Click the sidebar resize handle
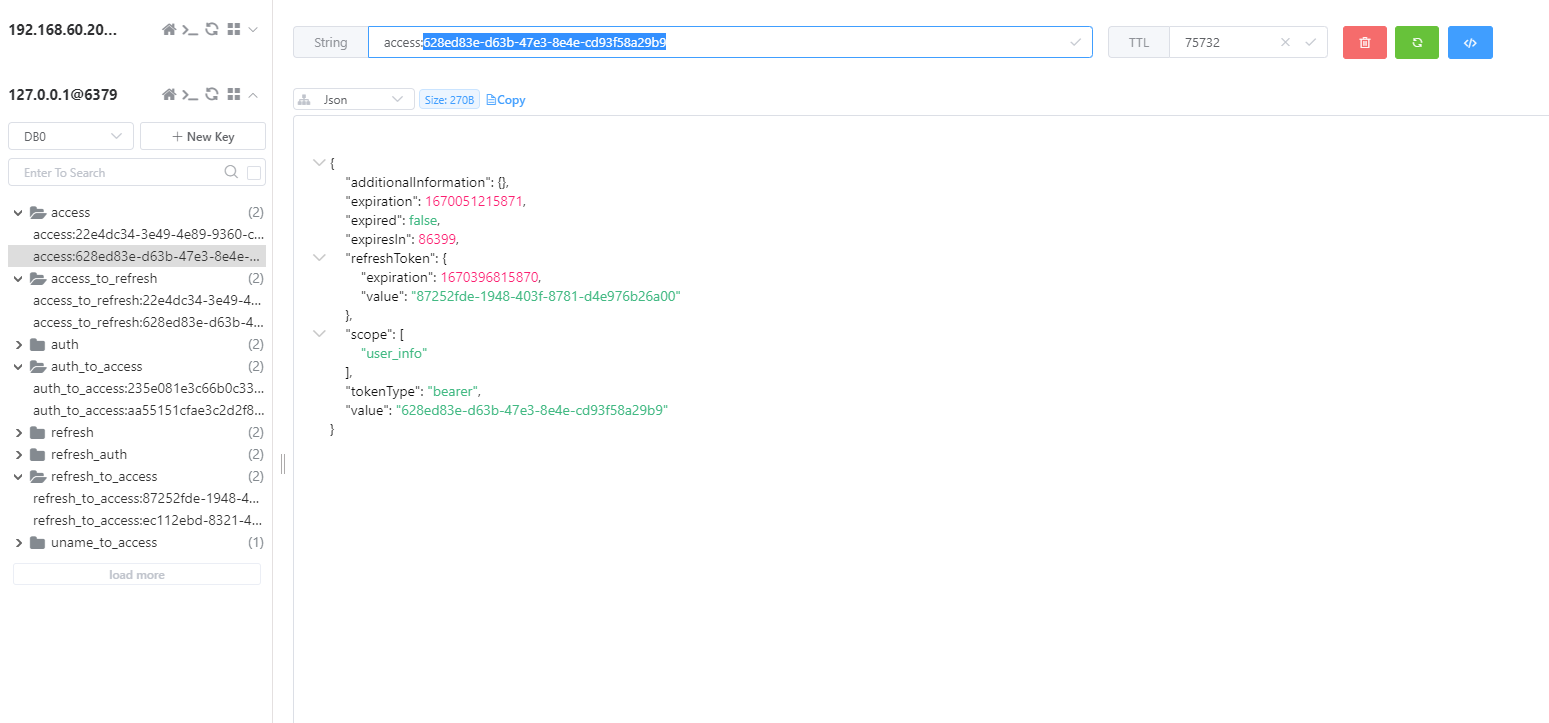Screen dimensions: 1549x723 283,463
